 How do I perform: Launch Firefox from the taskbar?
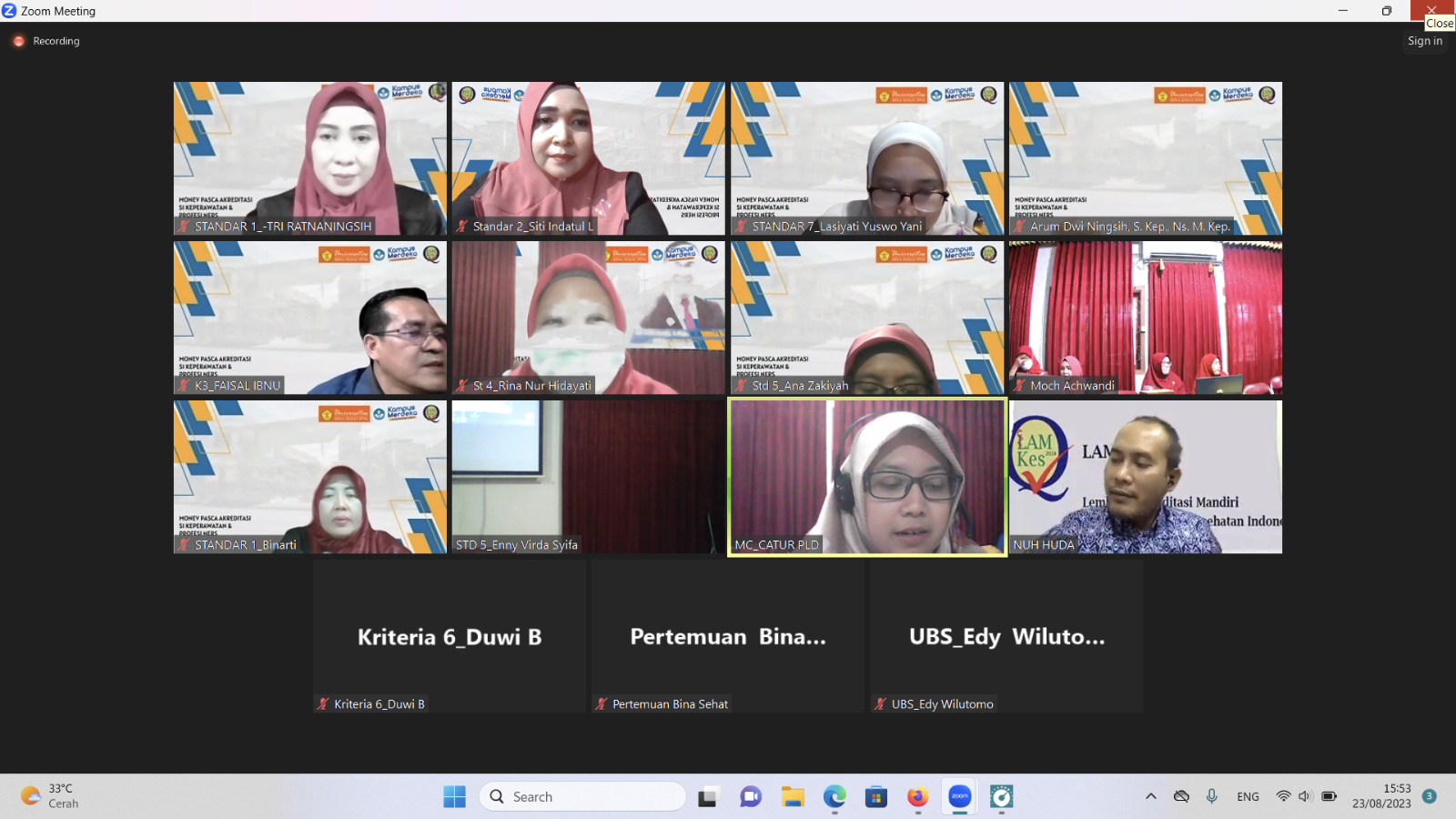click(x=917, y=797)
